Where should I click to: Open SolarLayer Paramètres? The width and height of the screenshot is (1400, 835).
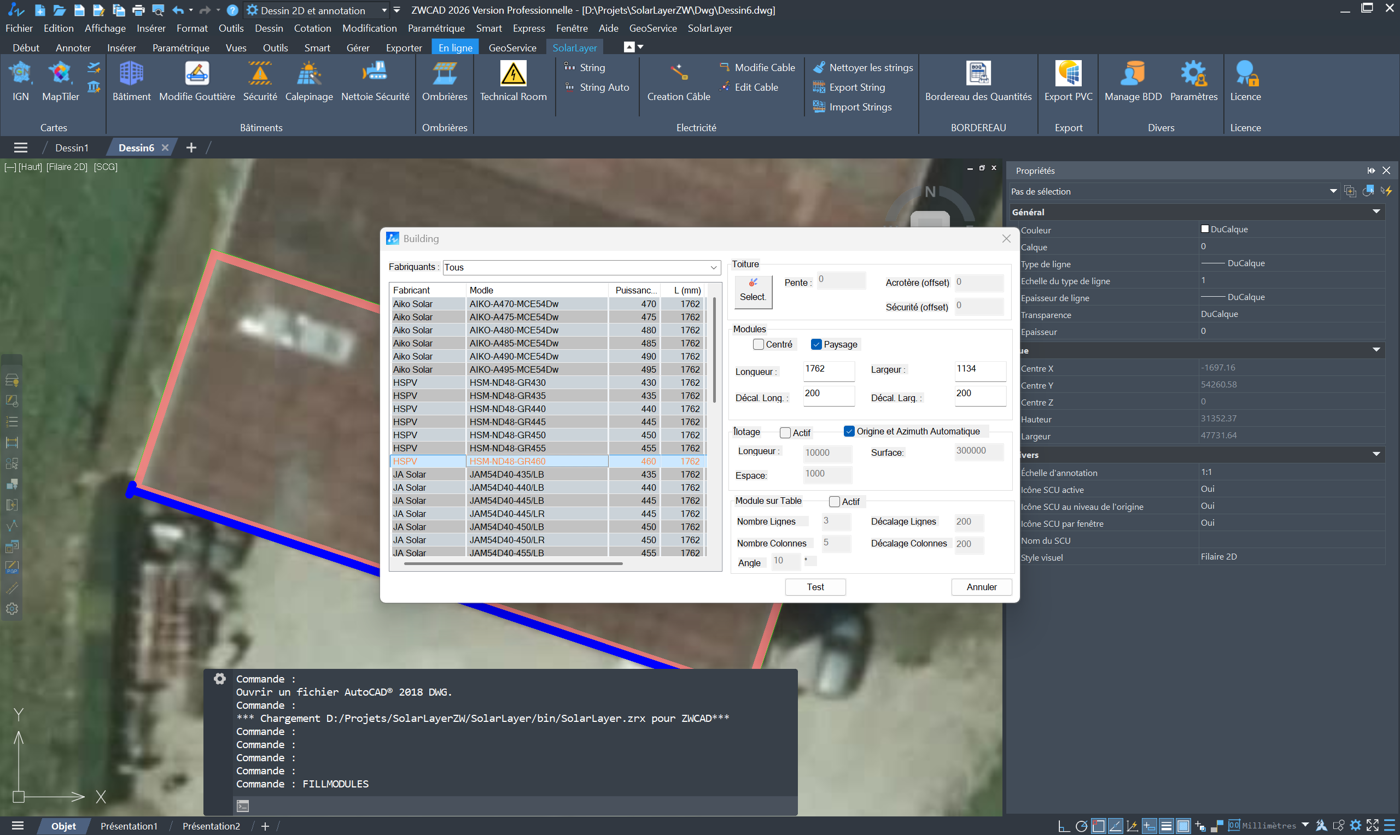pos(1194,80)
